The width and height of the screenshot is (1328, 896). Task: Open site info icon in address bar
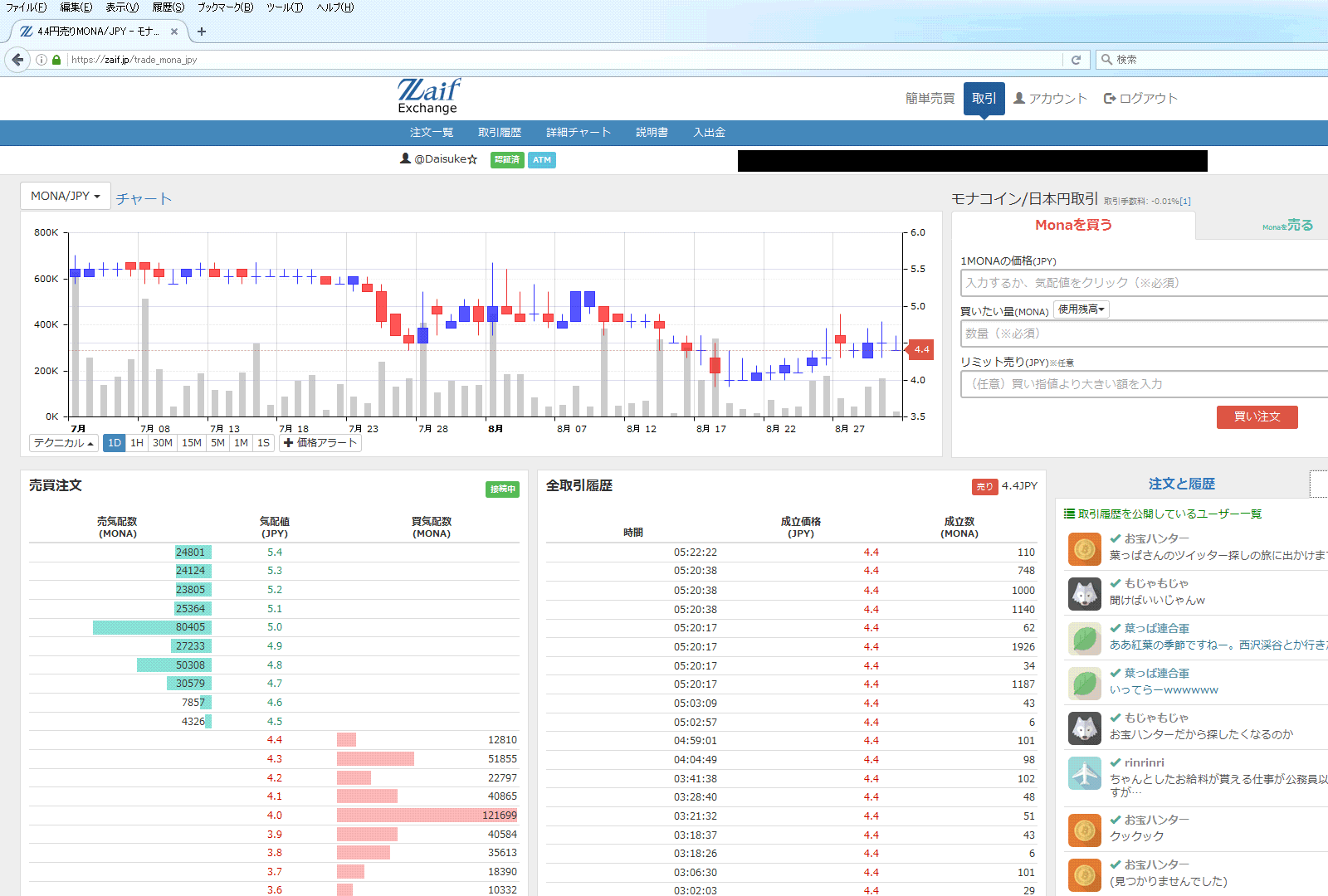coord(41,60)
